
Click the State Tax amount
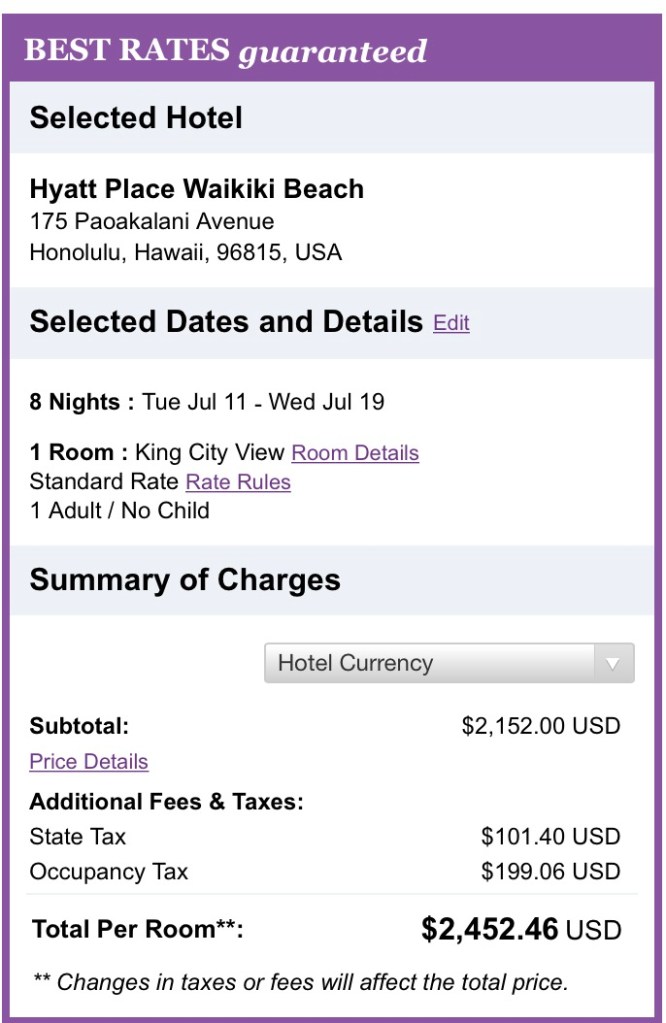click(x=550, y=837)
